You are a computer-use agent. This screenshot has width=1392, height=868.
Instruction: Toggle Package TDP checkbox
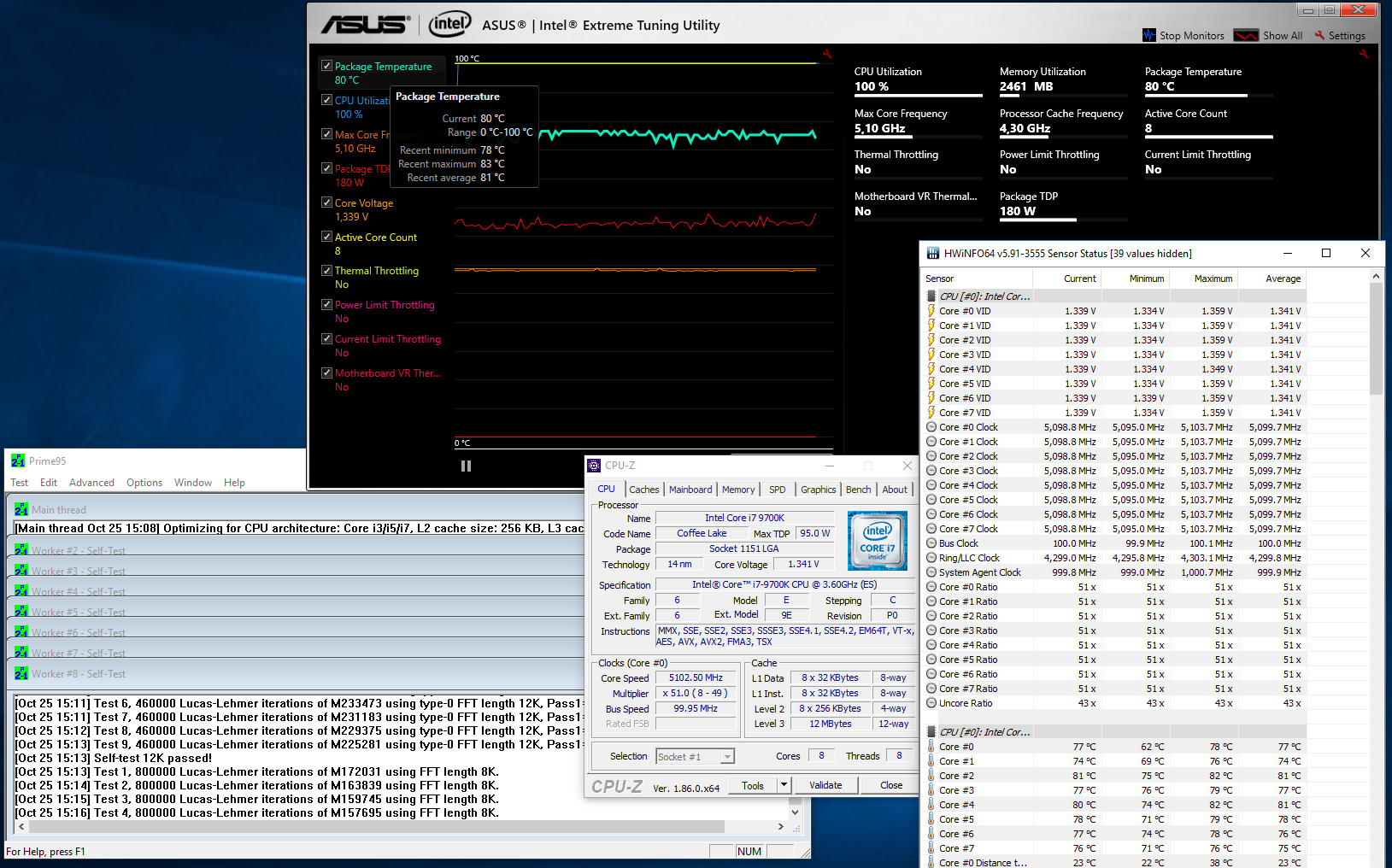(326, 168)
